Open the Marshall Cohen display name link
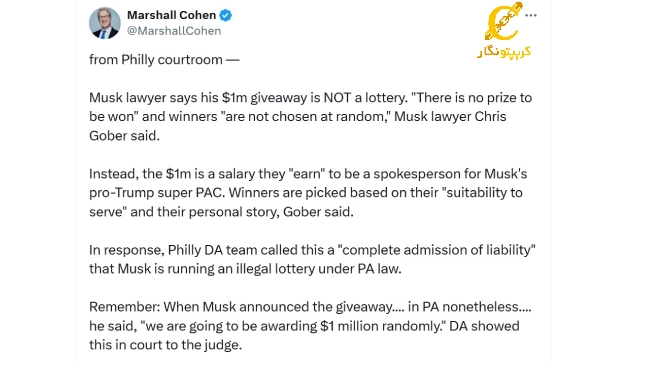 tap(171, 15)
